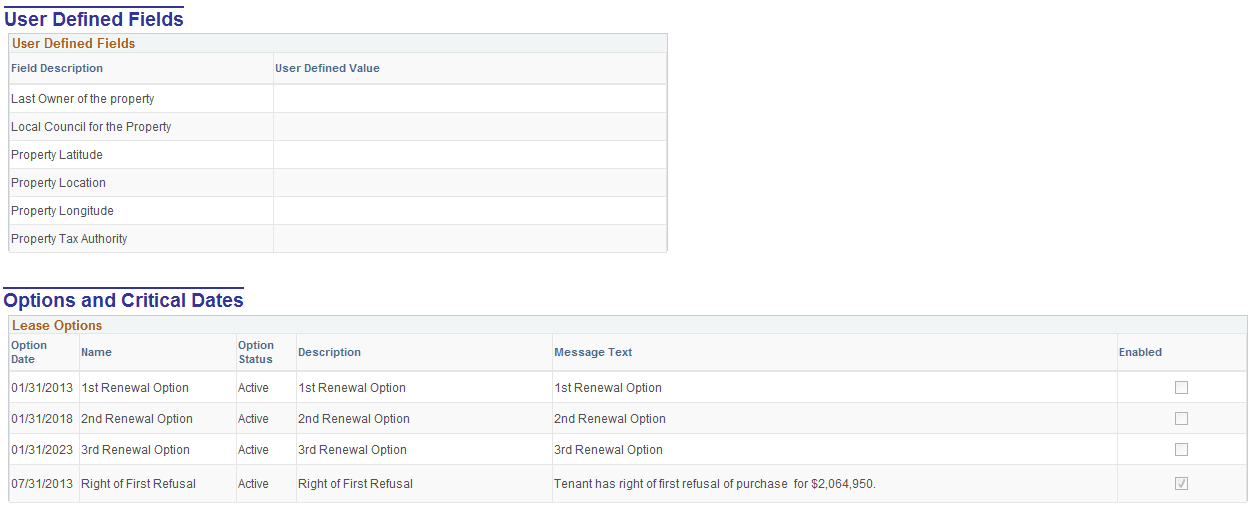Image resolution: width=1256 pixels, height=511 pixels.
Task: Click the Property Latitude value cell
Action: (470, 155)
